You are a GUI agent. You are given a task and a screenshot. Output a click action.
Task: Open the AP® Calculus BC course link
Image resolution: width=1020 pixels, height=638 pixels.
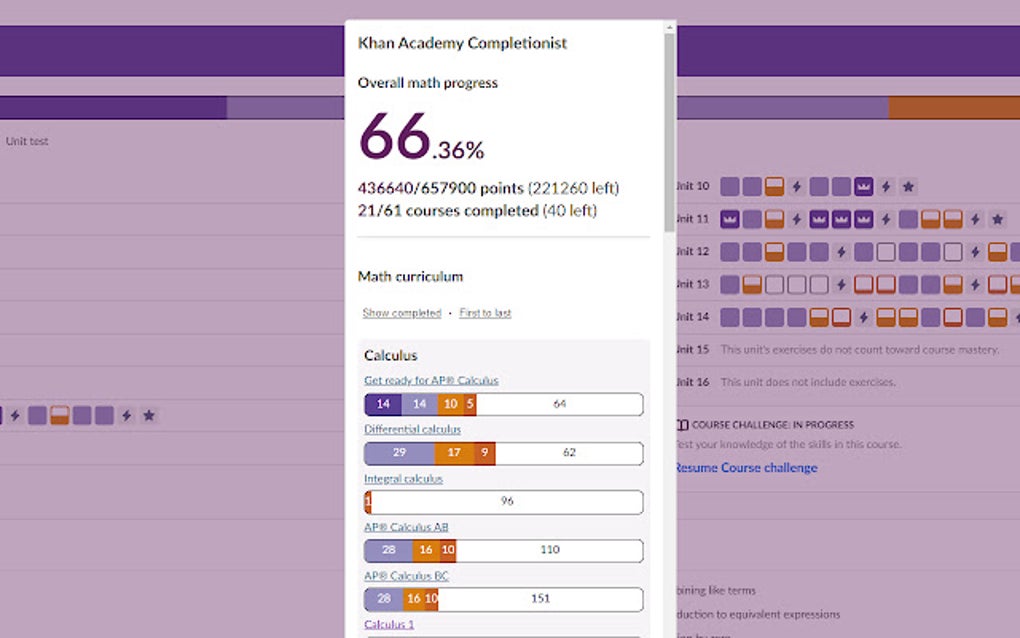point(406,575)
